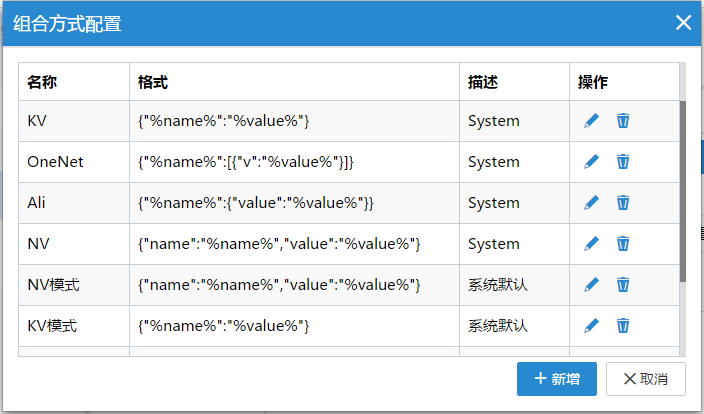
Task: Delete the KV row via trash icon
Action: pyautogui.click(x=623, y=121)
